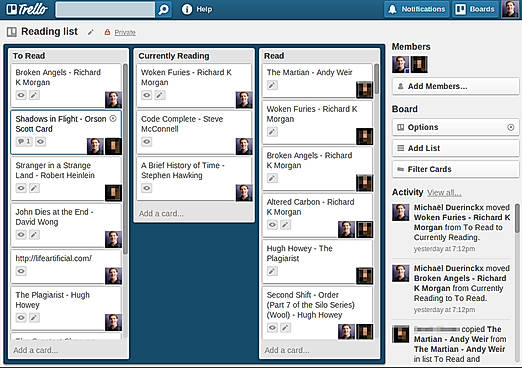Image resolution: width=522 pixels, height=368 pixels.
Task: Click the pencil icon on Woken Furies in Read list
Action: click(x=272, y=132)
